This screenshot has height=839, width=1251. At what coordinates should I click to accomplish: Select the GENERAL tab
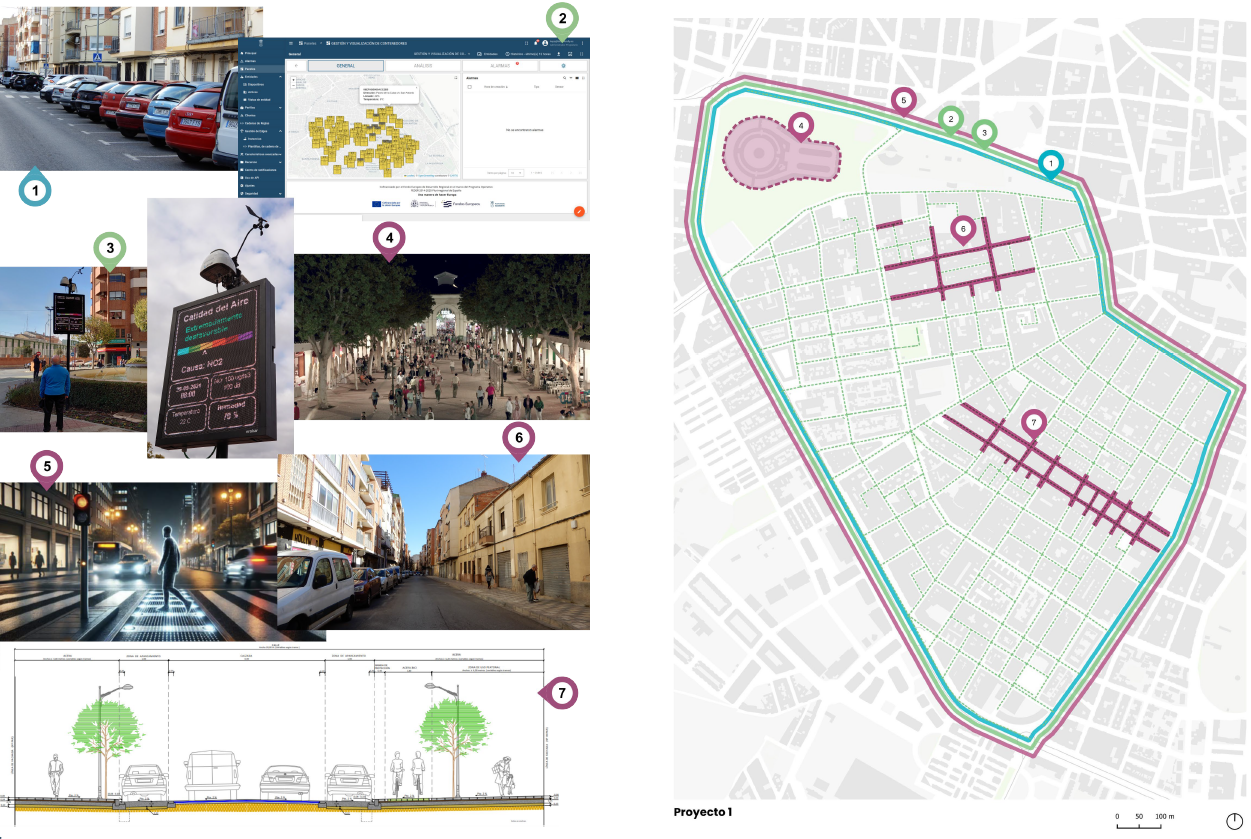345,66
